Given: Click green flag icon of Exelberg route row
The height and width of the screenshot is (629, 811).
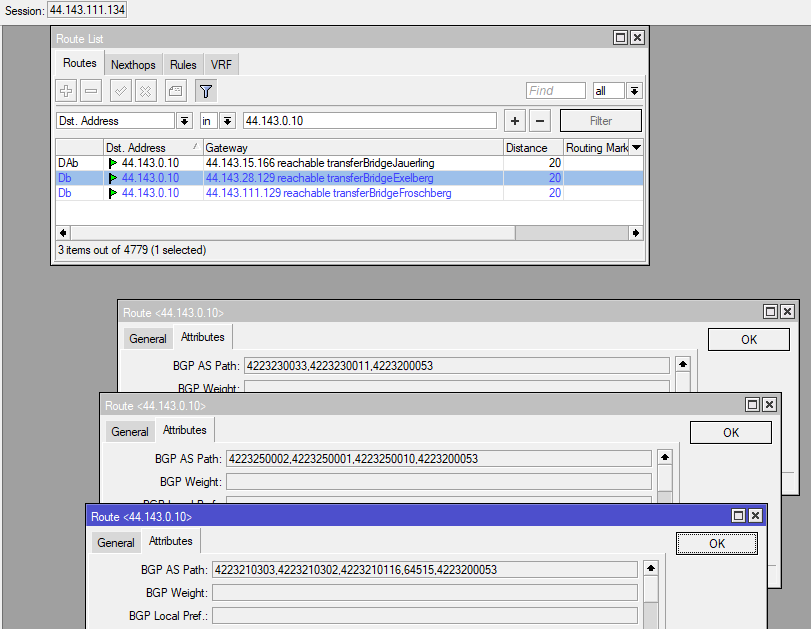Looking at the screenshot, I should tap(113, 178).
